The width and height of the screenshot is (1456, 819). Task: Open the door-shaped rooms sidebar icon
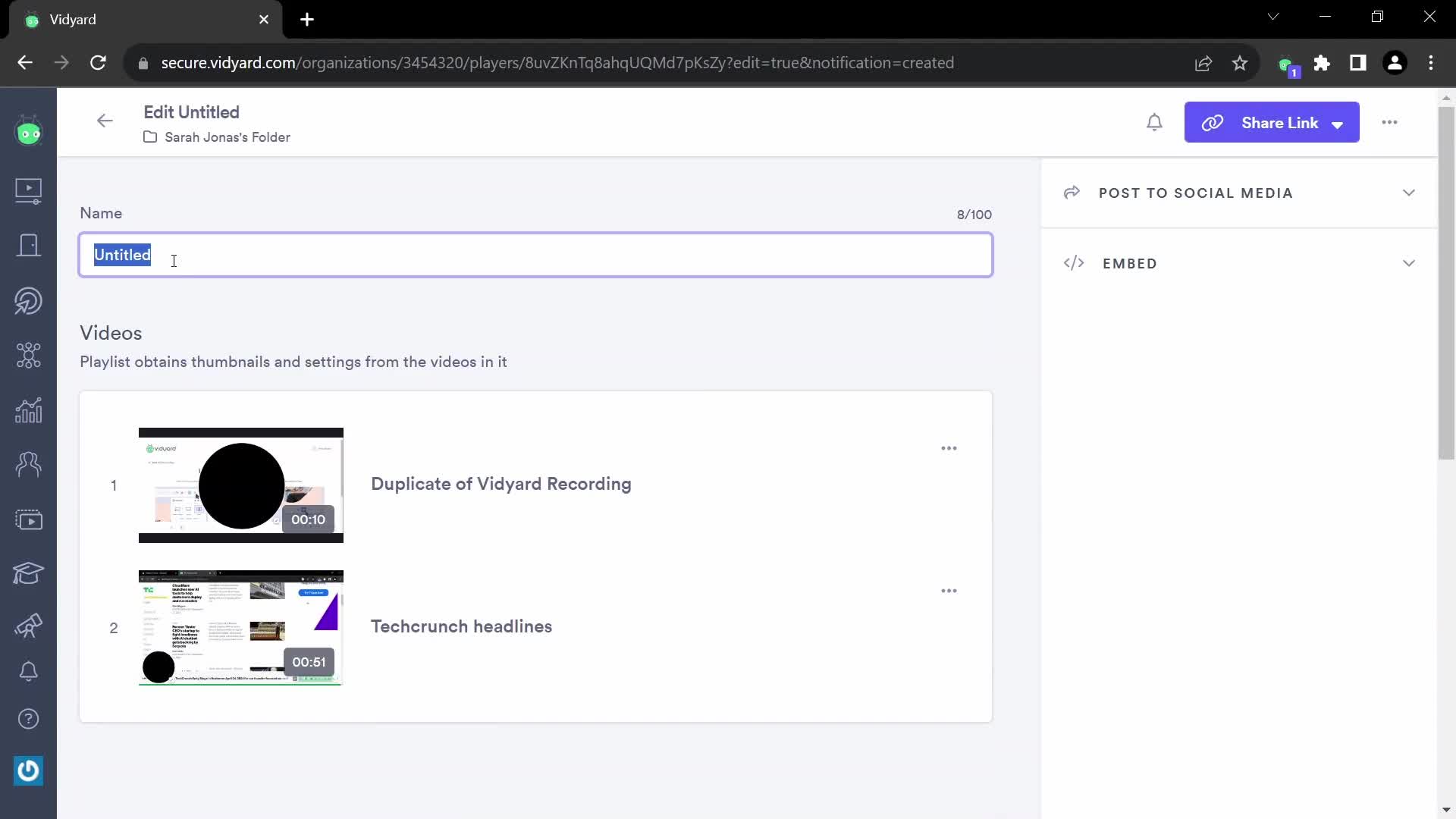point(29,246)
